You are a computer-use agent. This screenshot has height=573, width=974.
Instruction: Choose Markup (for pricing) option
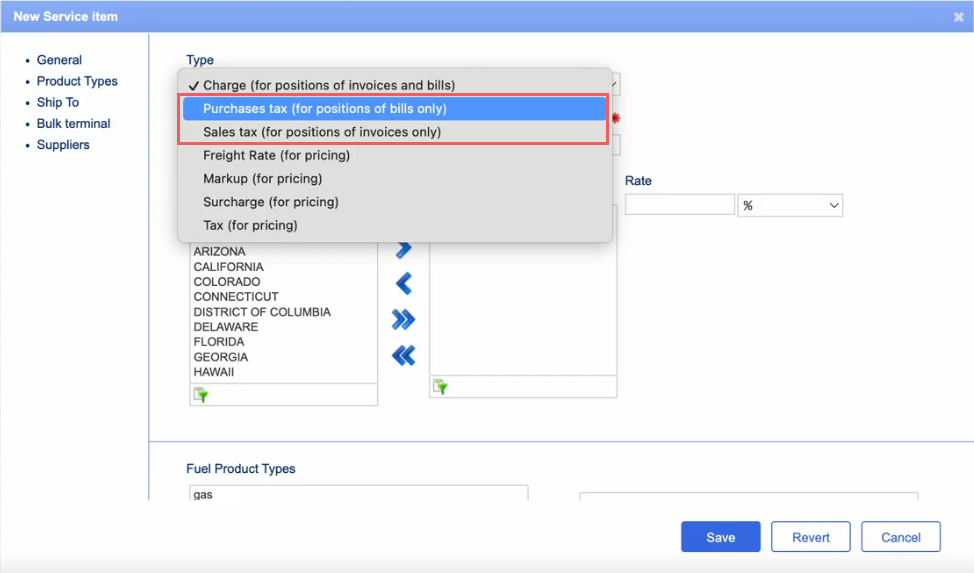click(262, 178)
